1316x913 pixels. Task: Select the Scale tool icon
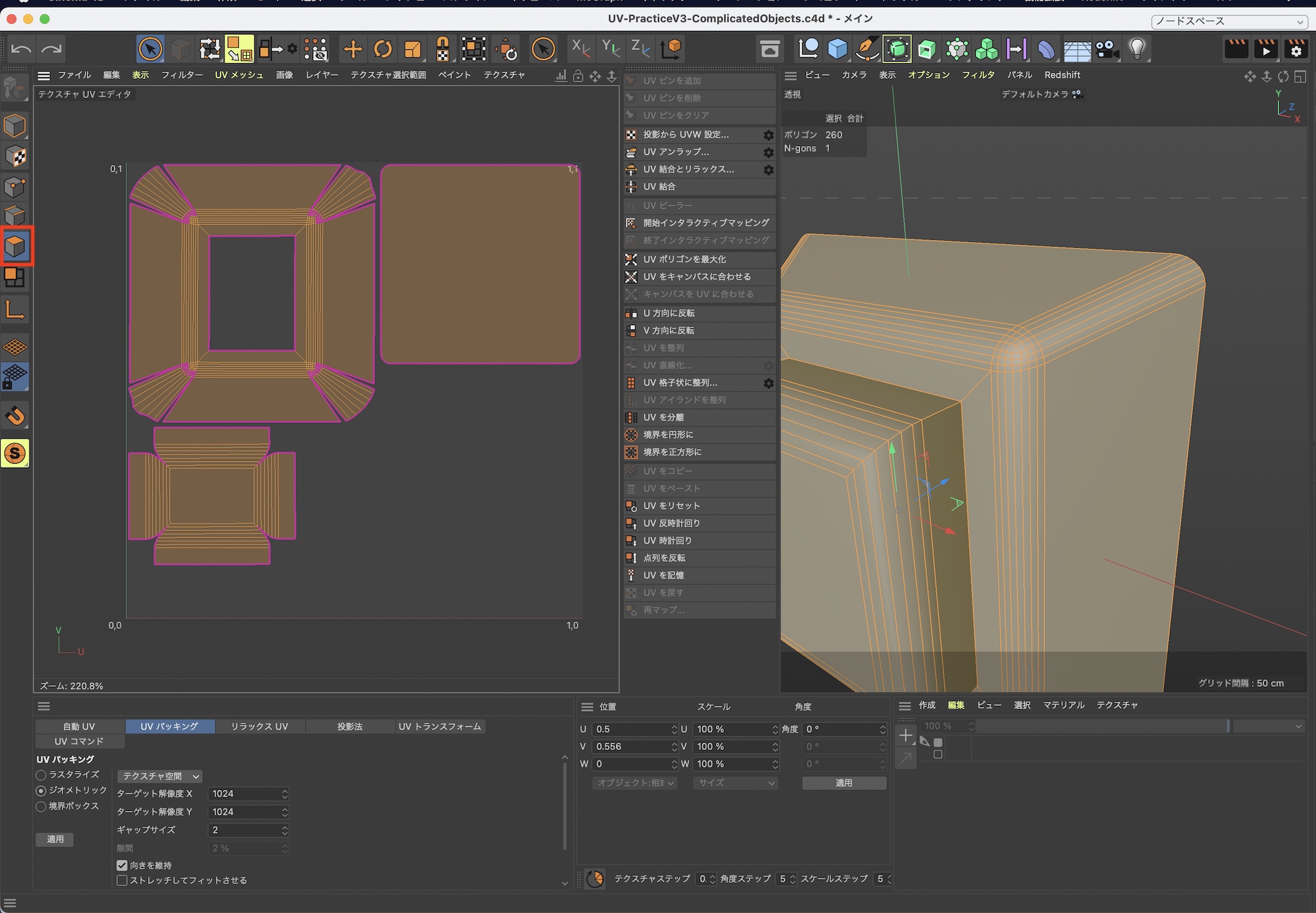(413, 49)
